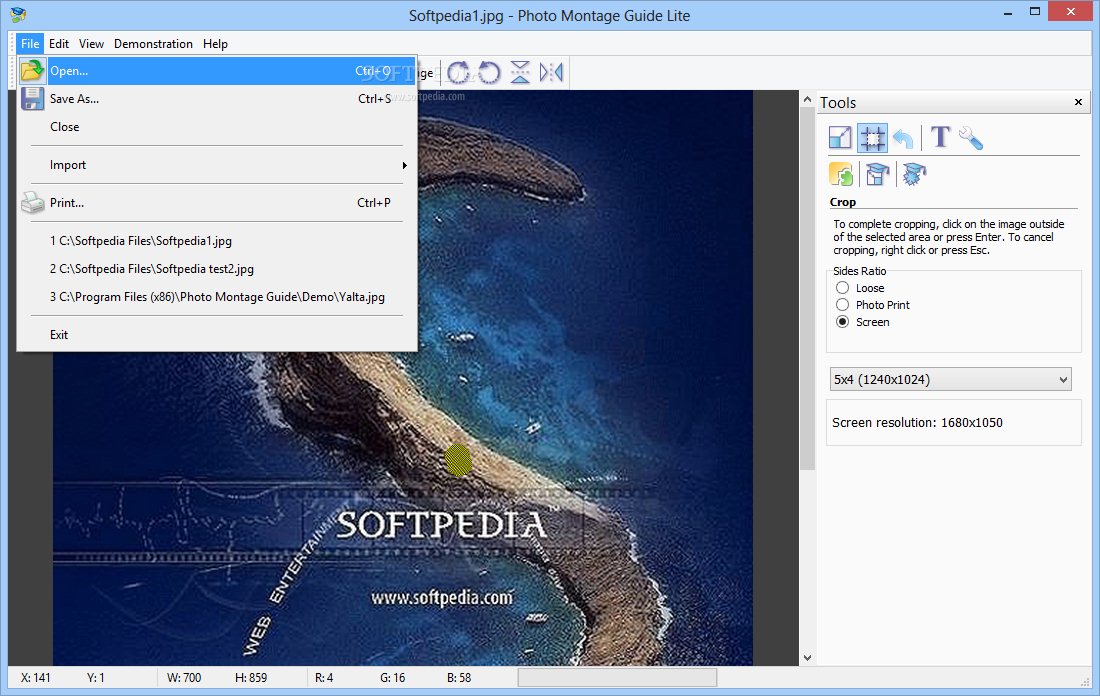Click the status bar progress field
The height and width of the screenshot is (696, 1100).
click(x=617, y=677)
